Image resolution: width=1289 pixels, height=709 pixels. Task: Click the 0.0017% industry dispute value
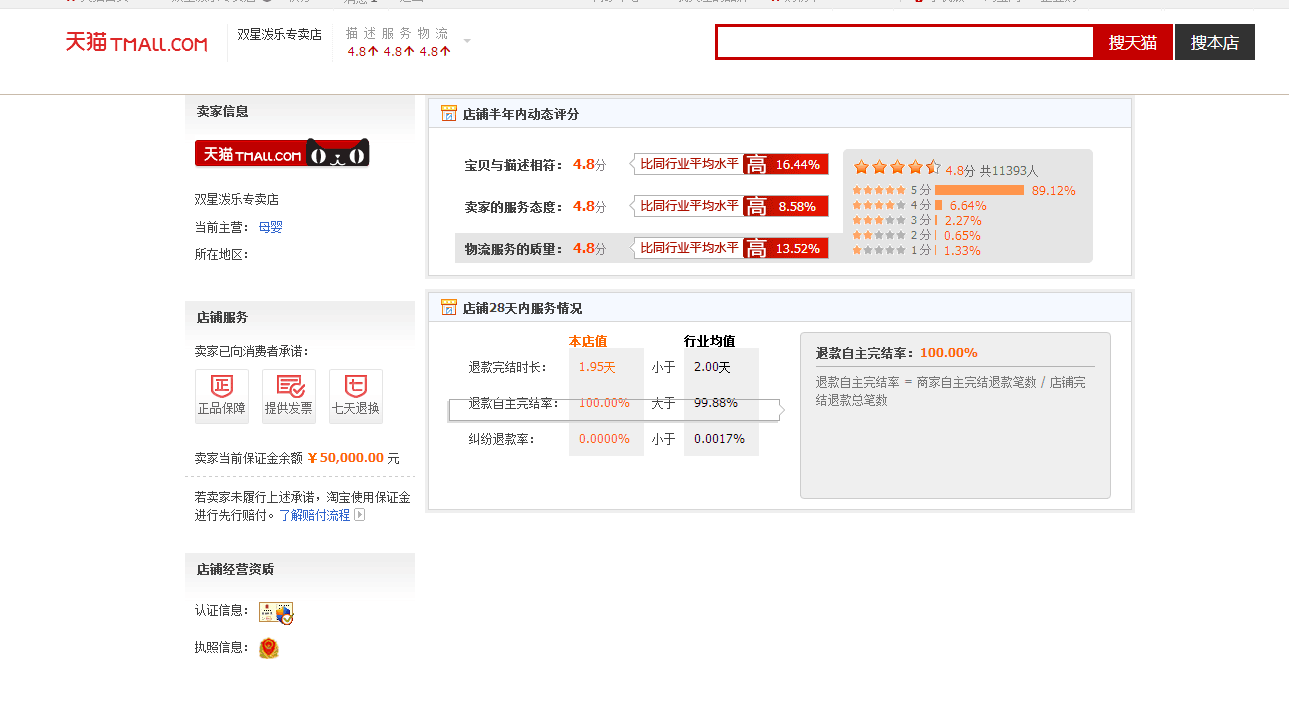coord(719,439)
